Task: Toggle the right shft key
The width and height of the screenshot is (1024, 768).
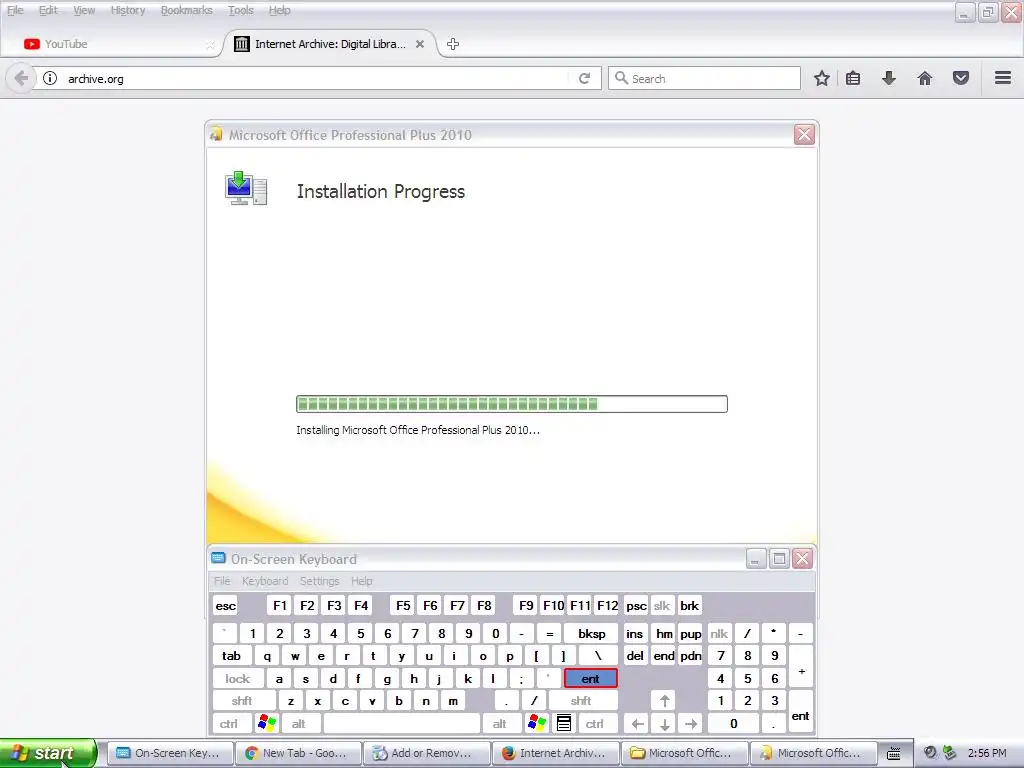Action: [581, 701]
